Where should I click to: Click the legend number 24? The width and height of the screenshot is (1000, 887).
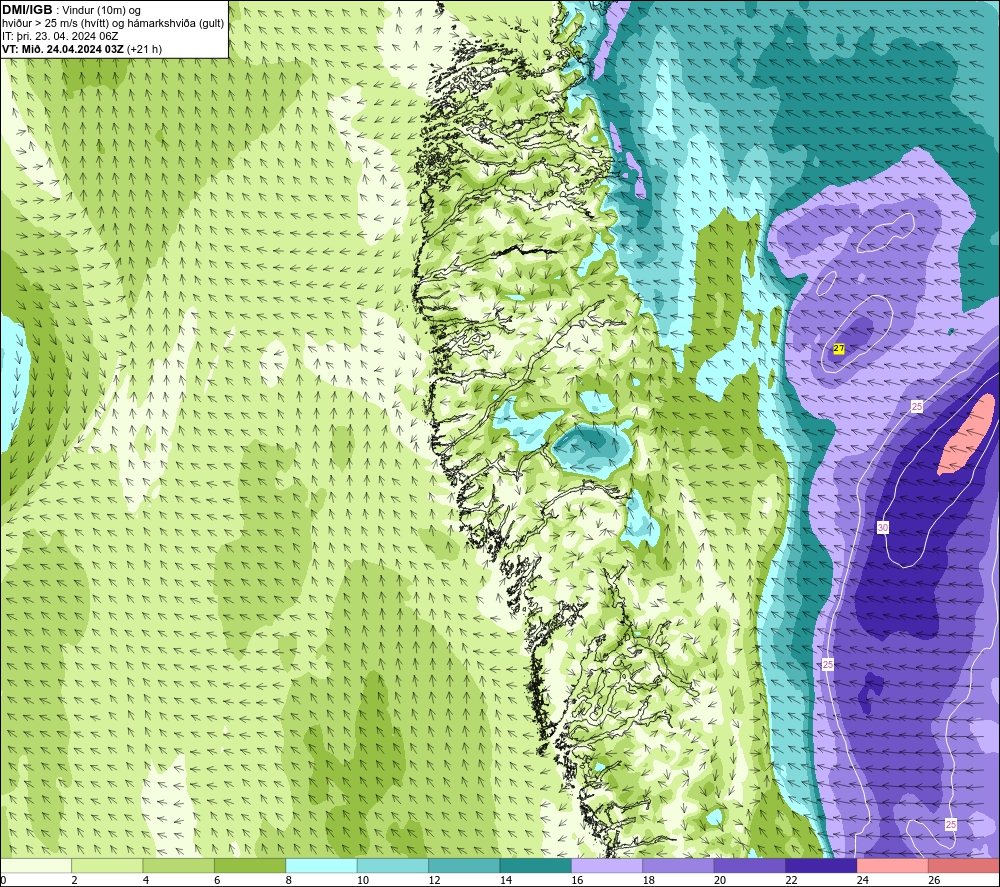point(863,880)
